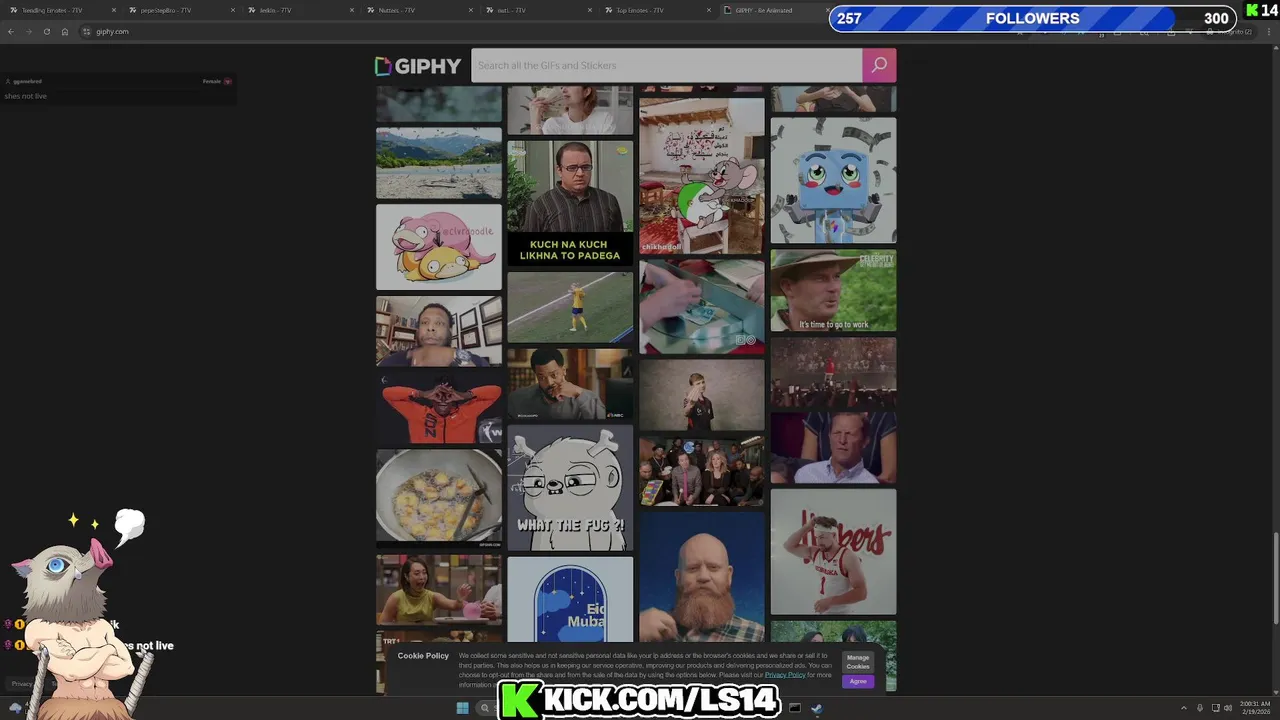
Task: Click the site info icon beside giphy.com
Action: pos(87,31)
